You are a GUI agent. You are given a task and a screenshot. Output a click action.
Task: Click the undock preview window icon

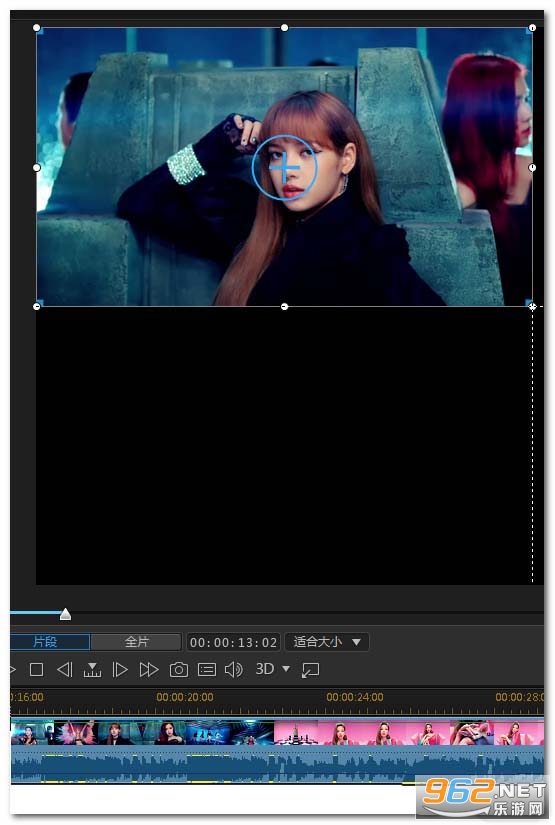point(310,670)
